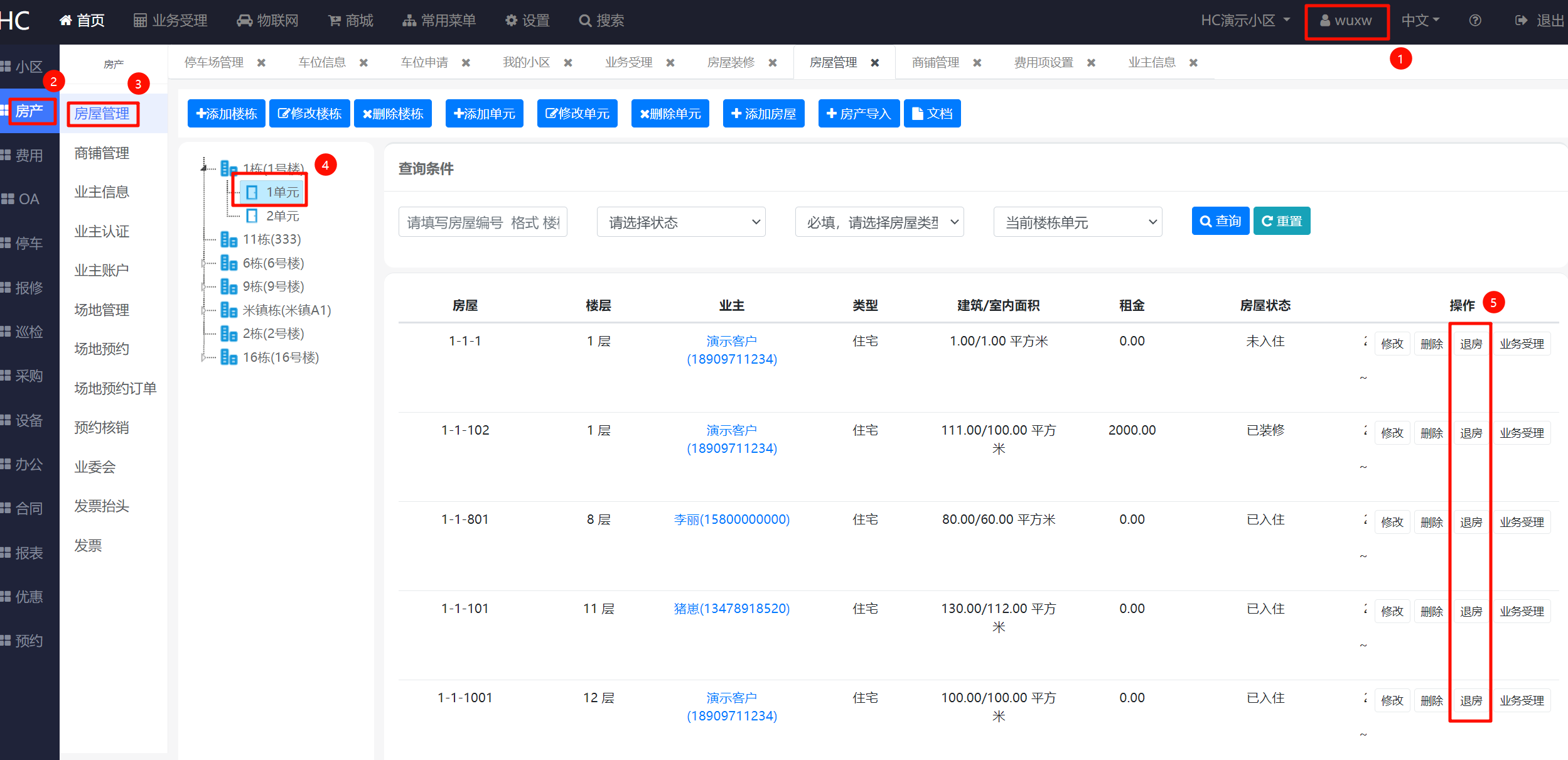Select 停车 in the left sidebar

[29, 243]
